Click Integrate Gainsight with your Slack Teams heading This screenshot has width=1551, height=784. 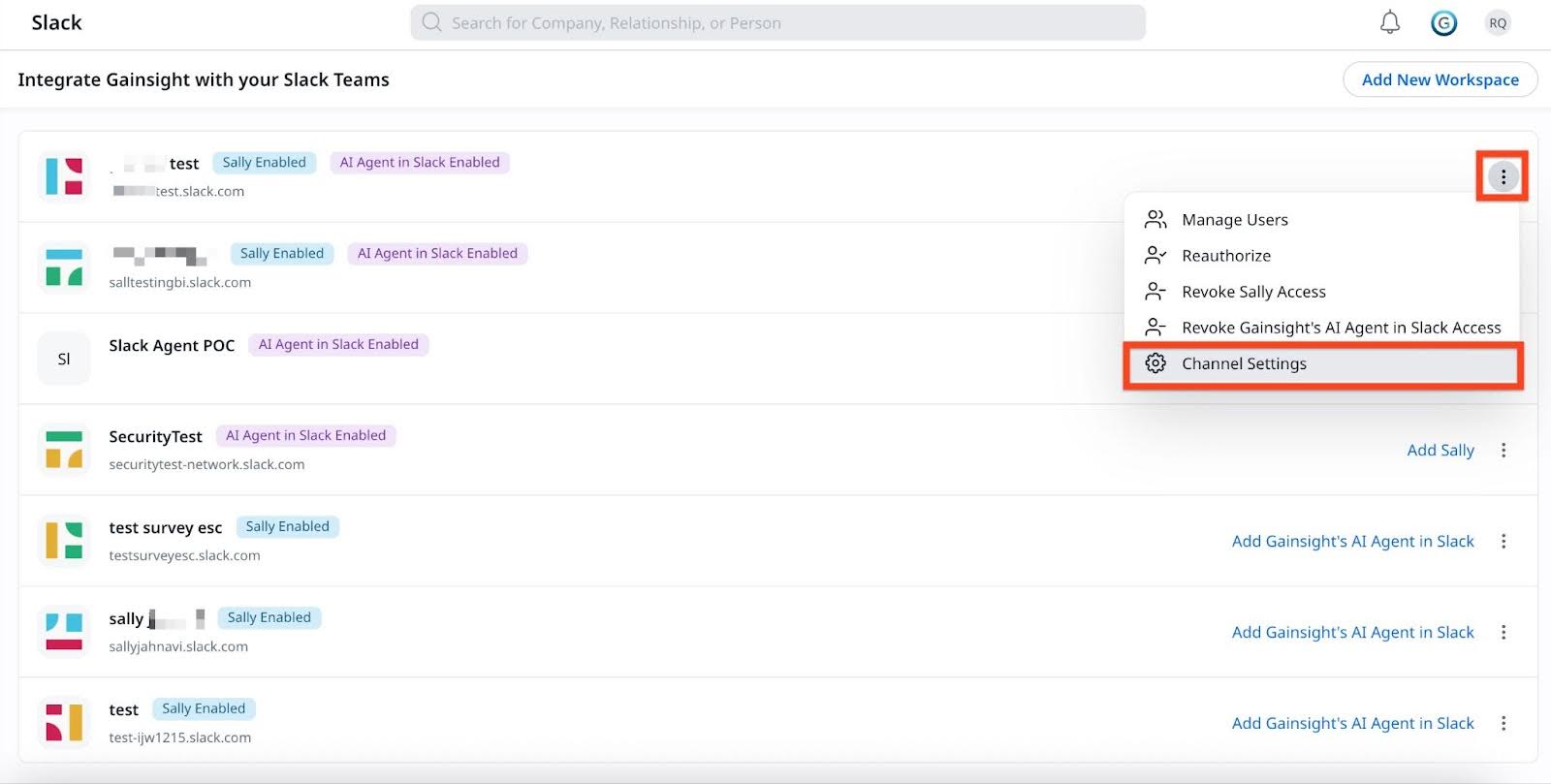(204, 79)
